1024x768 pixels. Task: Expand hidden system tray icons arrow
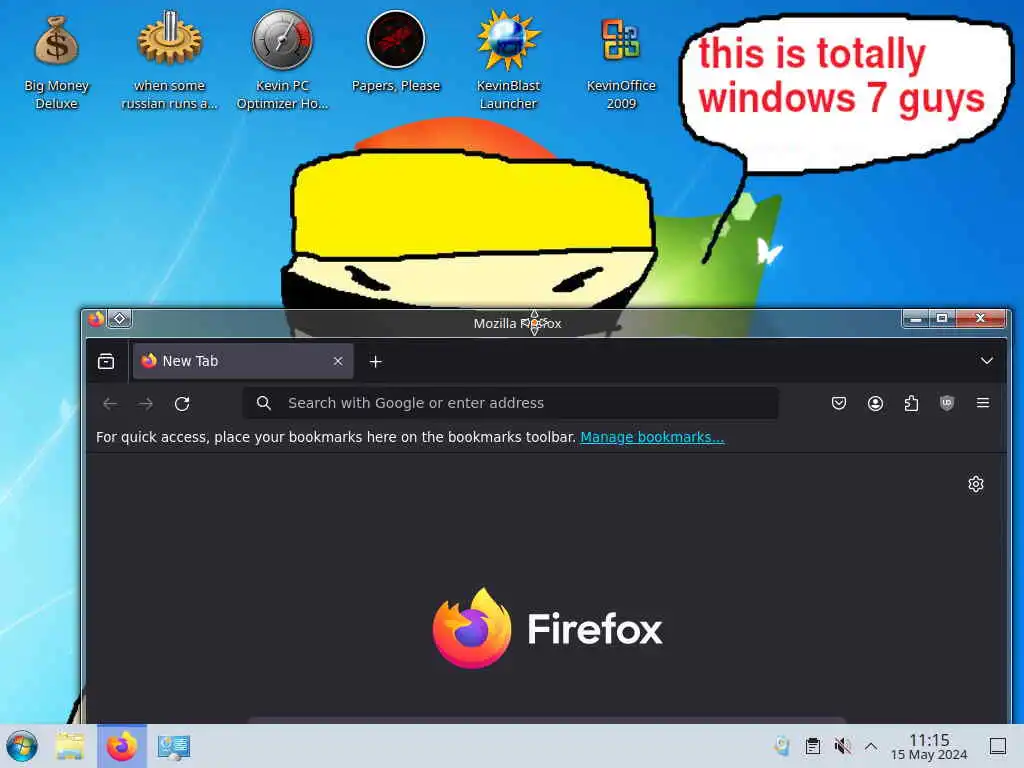[x=871, y=745]
